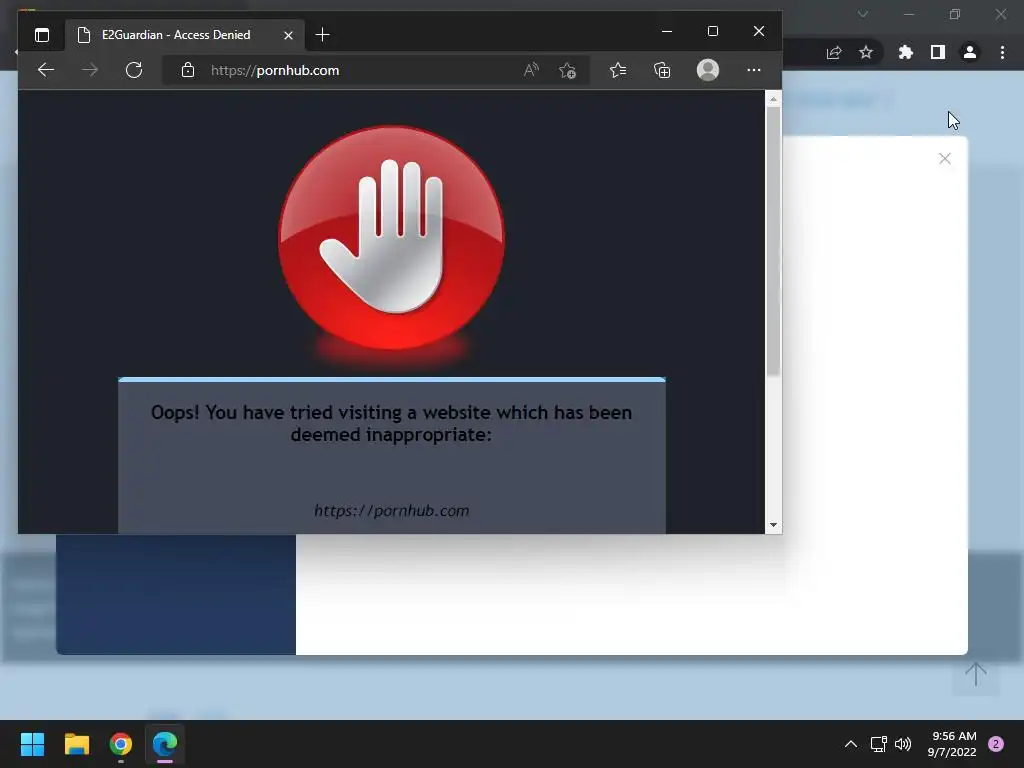Refresh the Edge page

134,70
